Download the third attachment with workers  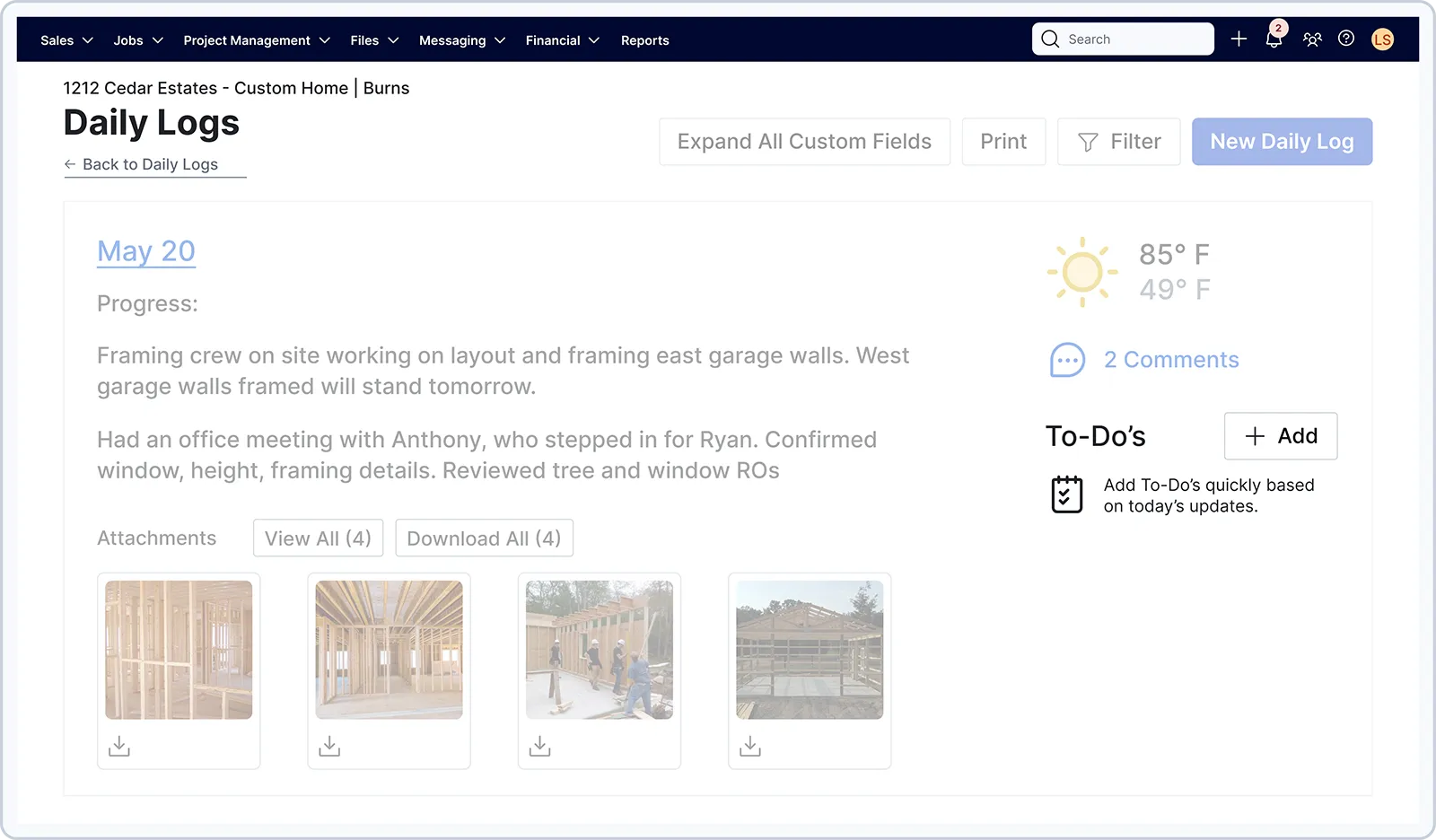(x=539, y=746)
